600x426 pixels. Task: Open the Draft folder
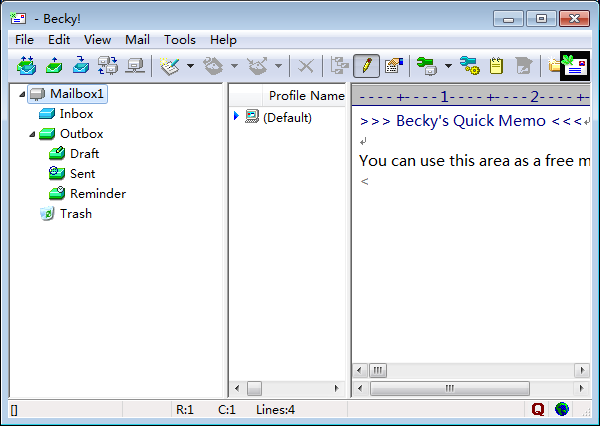(85, 154)
